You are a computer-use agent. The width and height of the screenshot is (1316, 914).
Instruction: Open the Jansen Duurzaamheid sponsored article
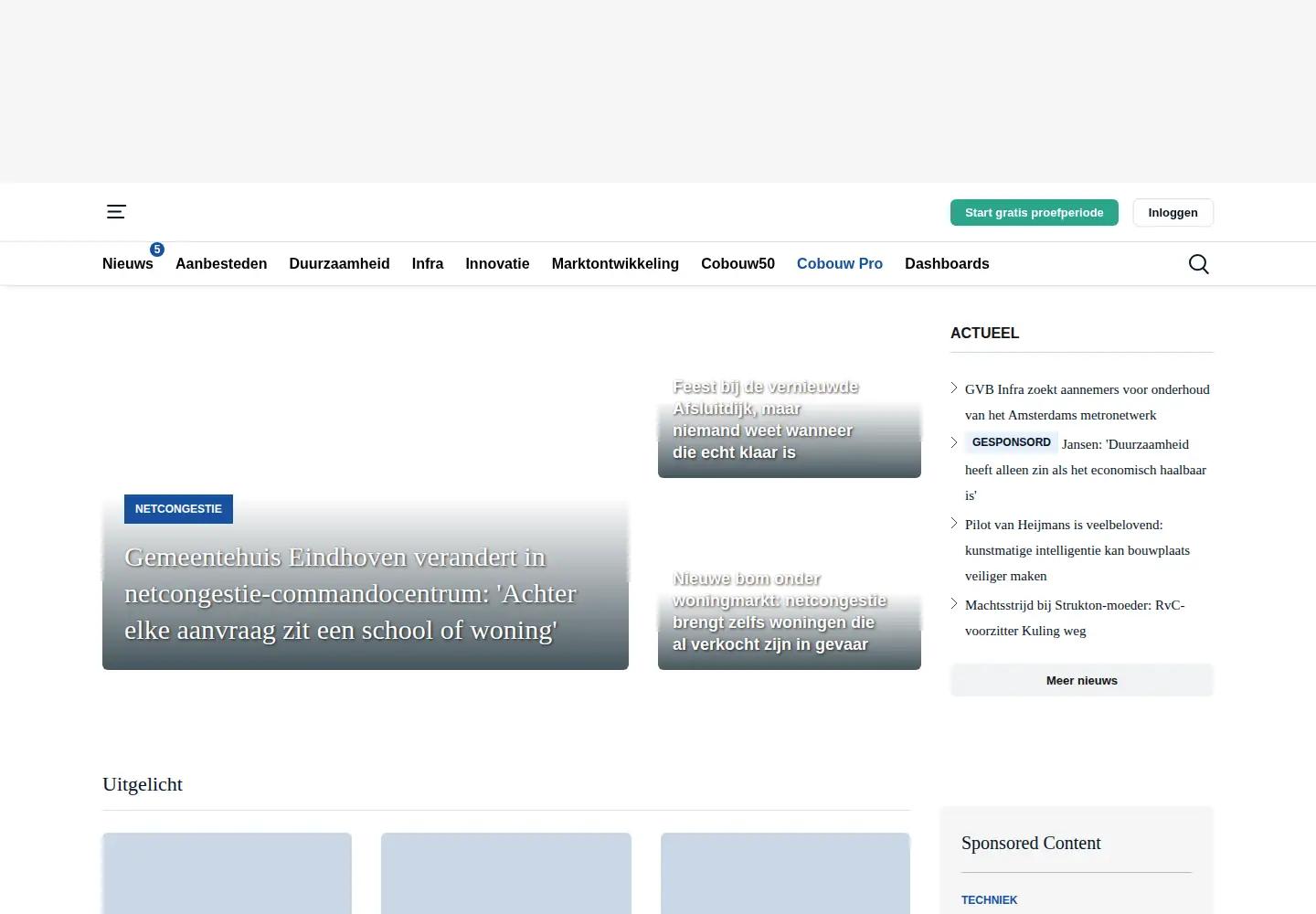(x=1086, y=470)
